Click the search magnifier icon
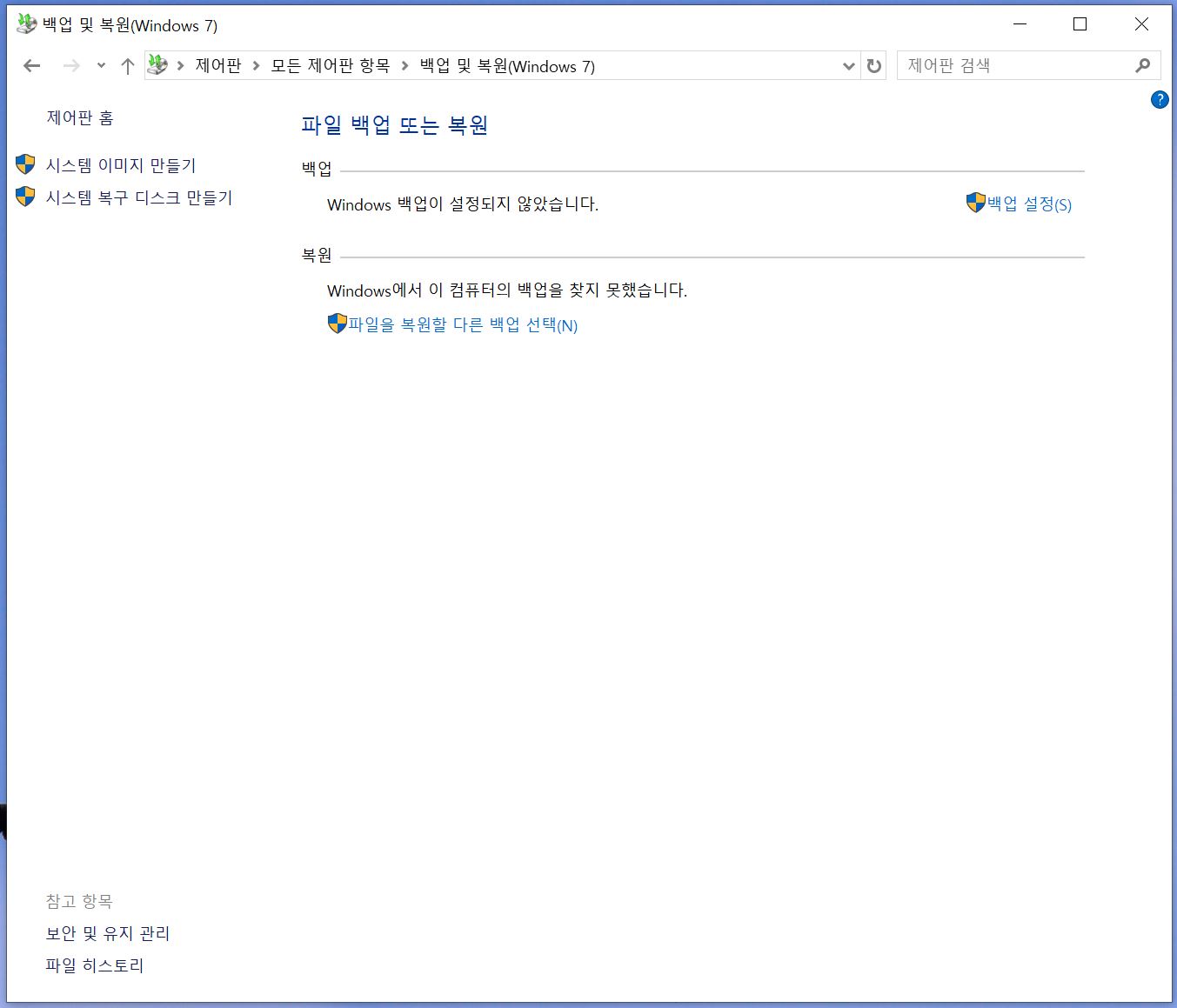1177x1008 pixels. (1143, 65)
